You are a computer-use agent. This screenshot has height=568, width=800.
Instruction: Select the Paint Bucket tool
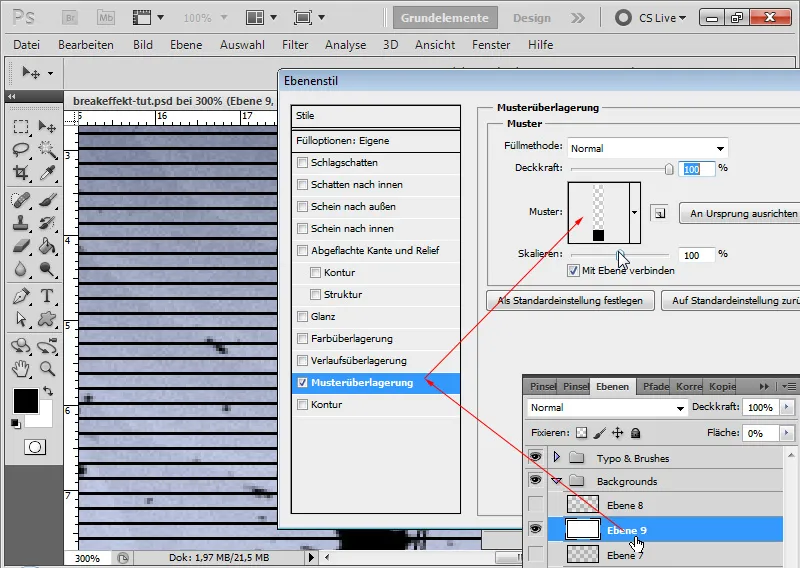[47, 247]
